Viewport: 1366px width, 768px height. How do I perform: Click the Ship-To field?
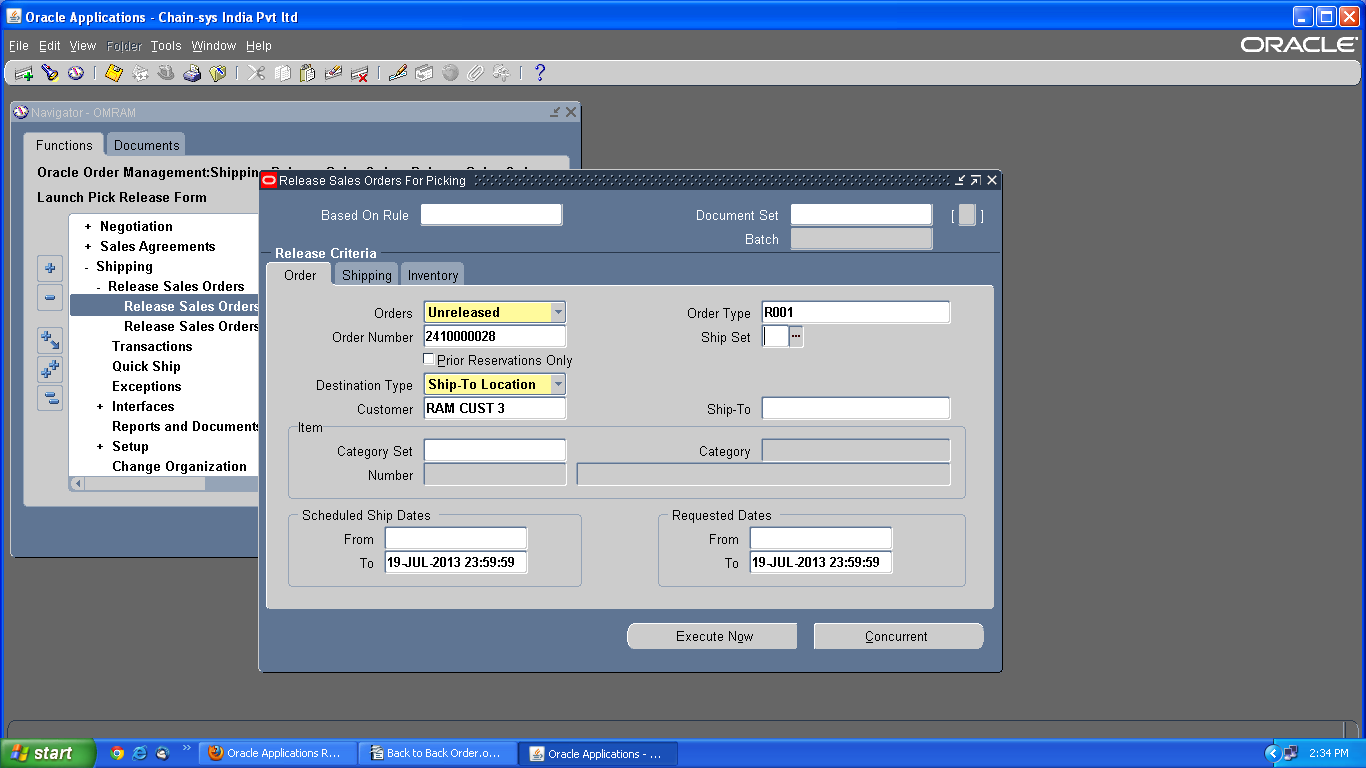click(856, 408)
